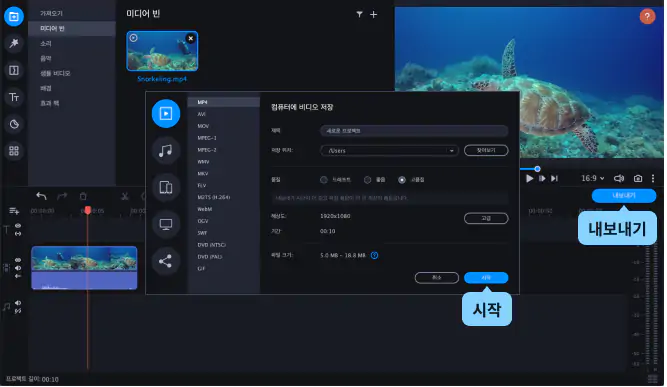
Task: Open the share online export icon
Action: pos(166,262)
